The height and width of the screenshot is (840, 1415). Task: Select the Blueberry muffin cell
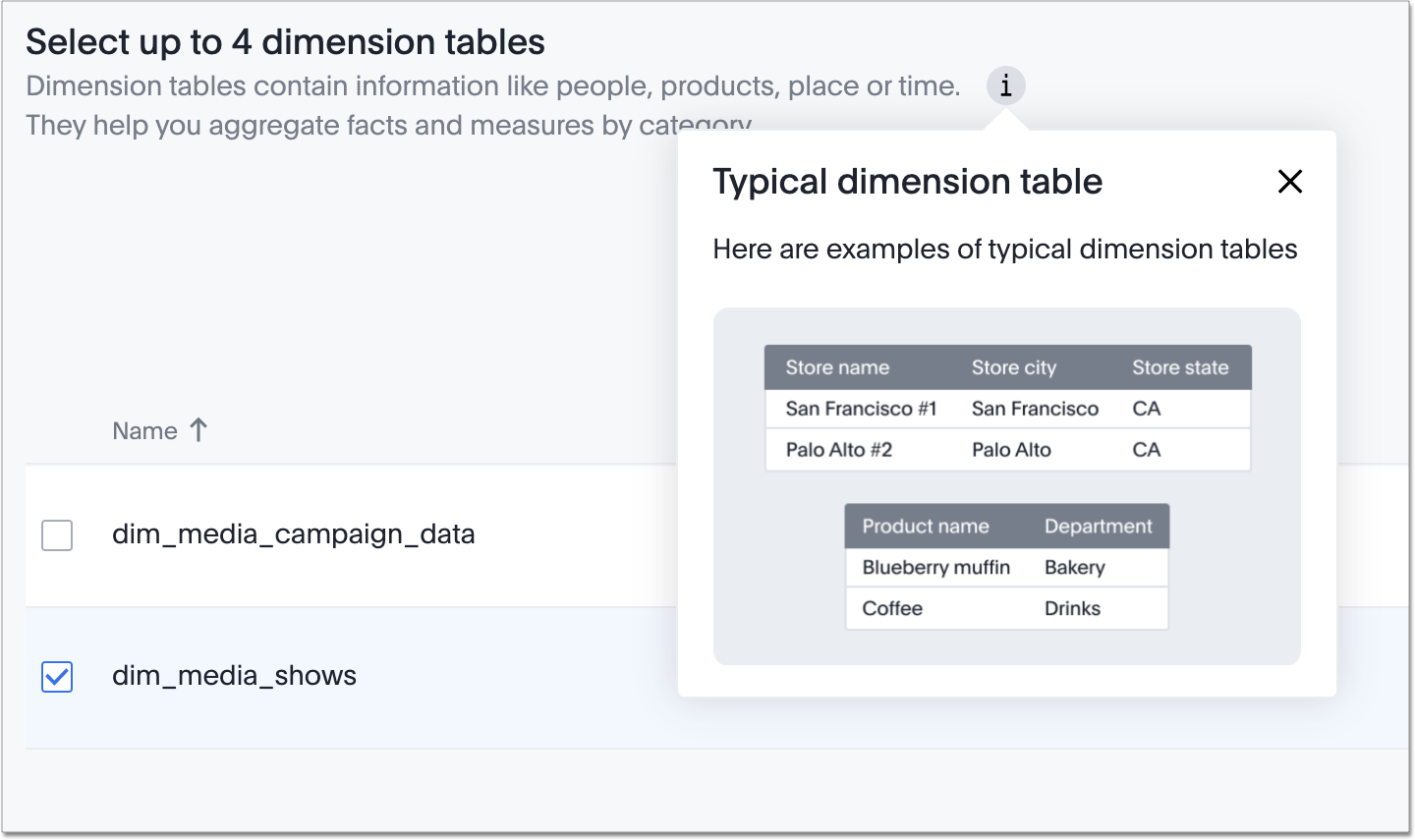[x=934, y=567]
